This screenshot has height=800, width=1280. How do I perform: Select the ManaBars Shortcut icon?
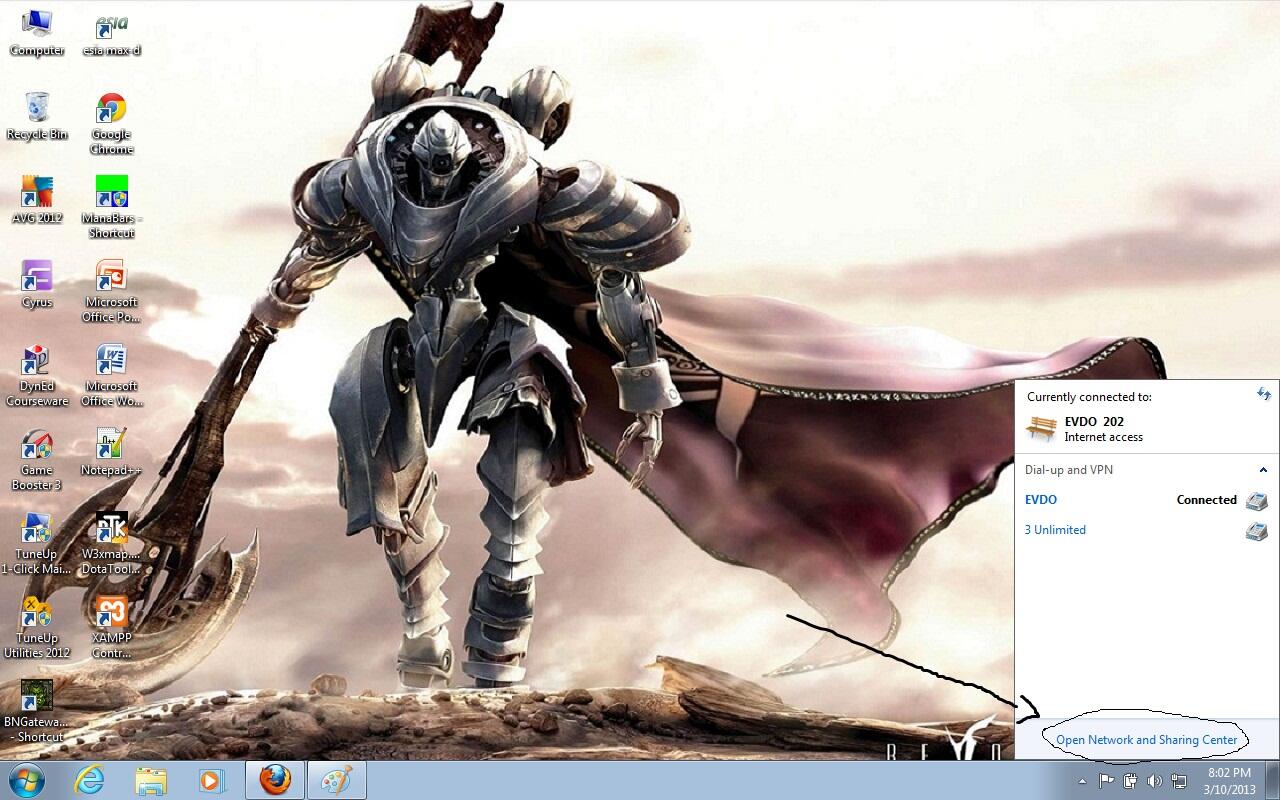point(111,207)
